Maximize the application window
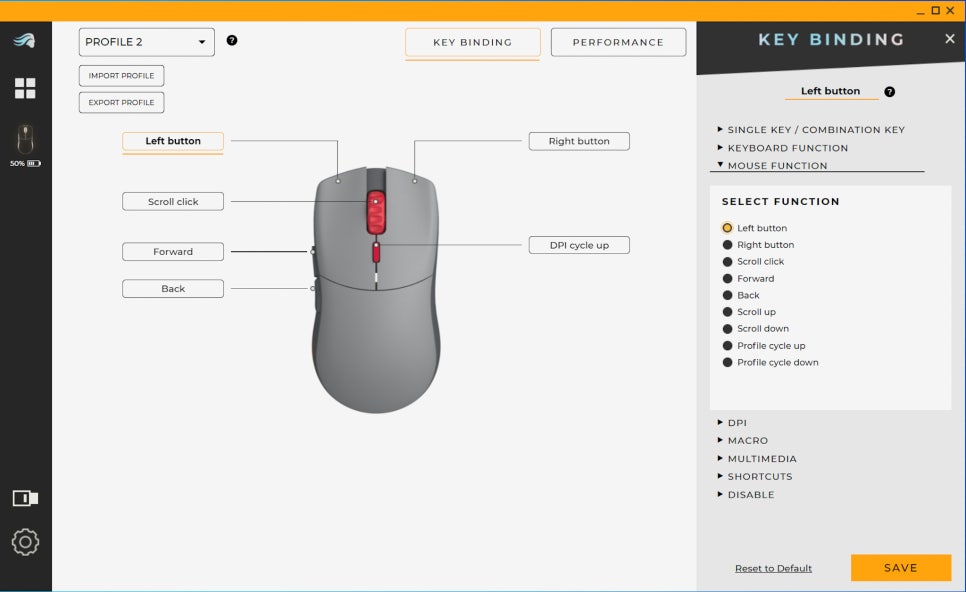The height and width of the screenshot is (592, 966). 935,10
